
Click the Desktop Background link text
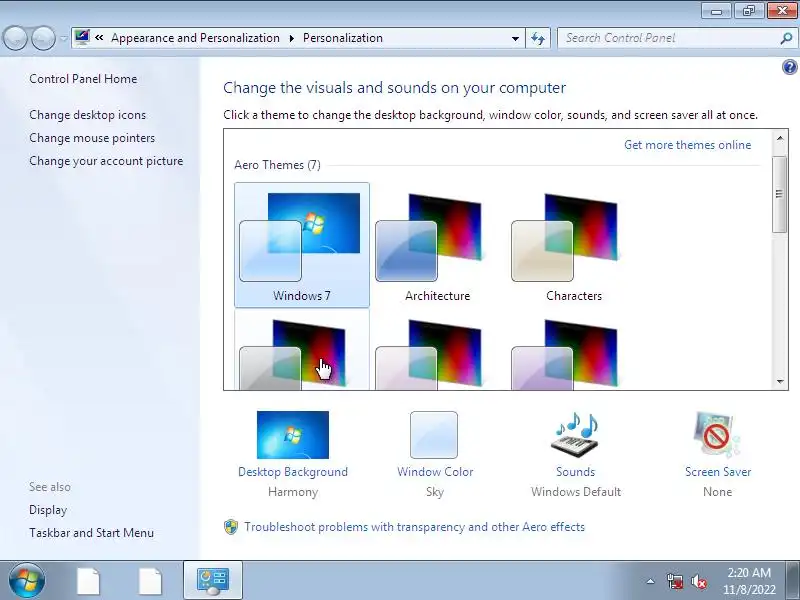pyautogui.click(x=293, y=472)
